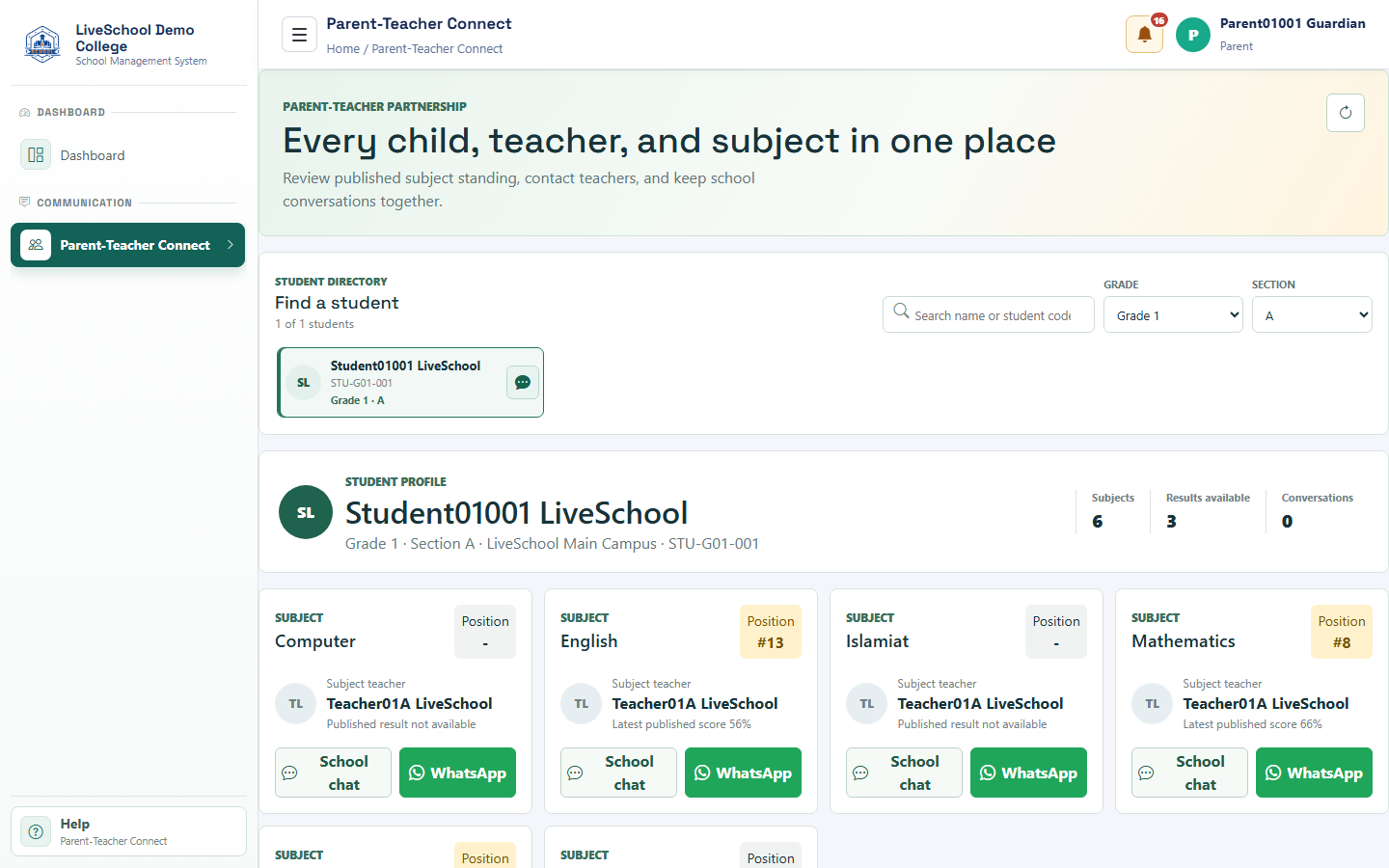
Task: Contact Islamiat teacher via WhatsApp
Action: (x=1028, y=773)
